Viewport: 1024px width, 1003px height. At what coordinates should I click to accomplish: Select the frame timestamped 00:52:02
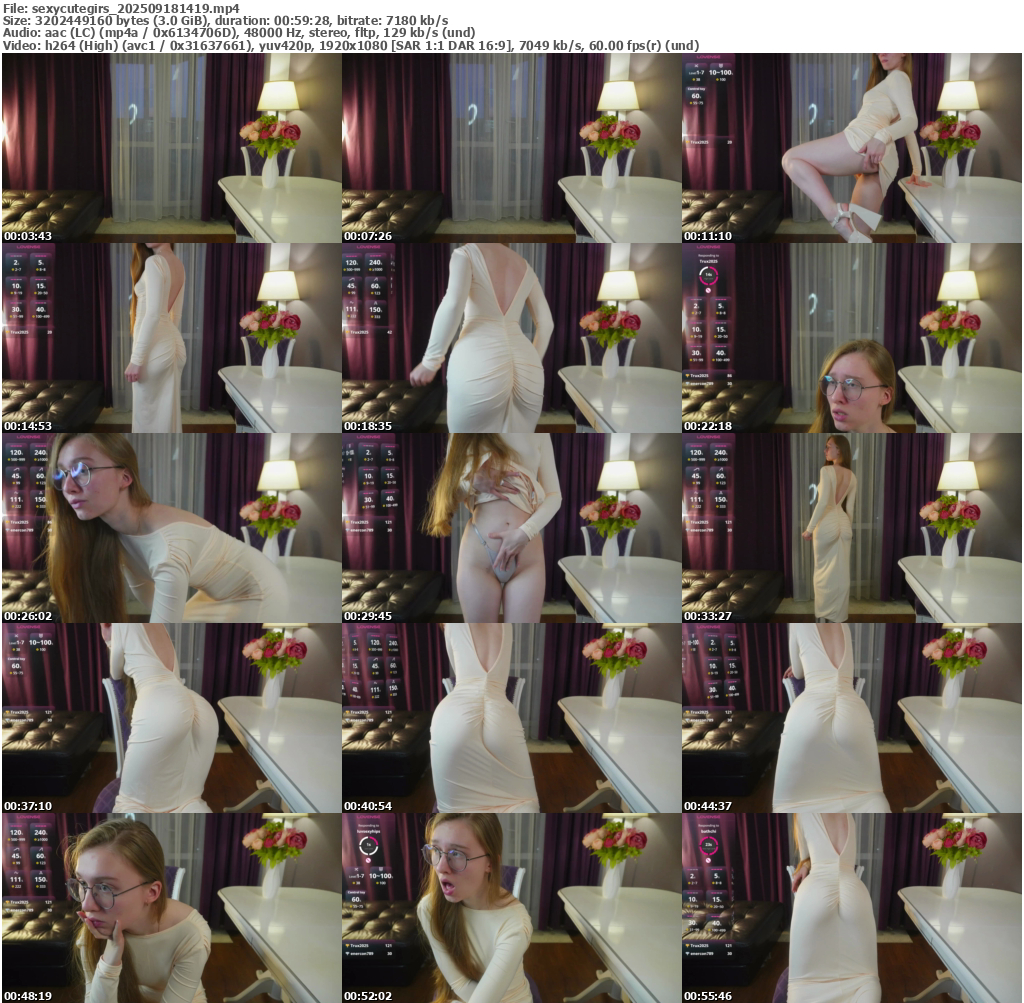[511, 908]
